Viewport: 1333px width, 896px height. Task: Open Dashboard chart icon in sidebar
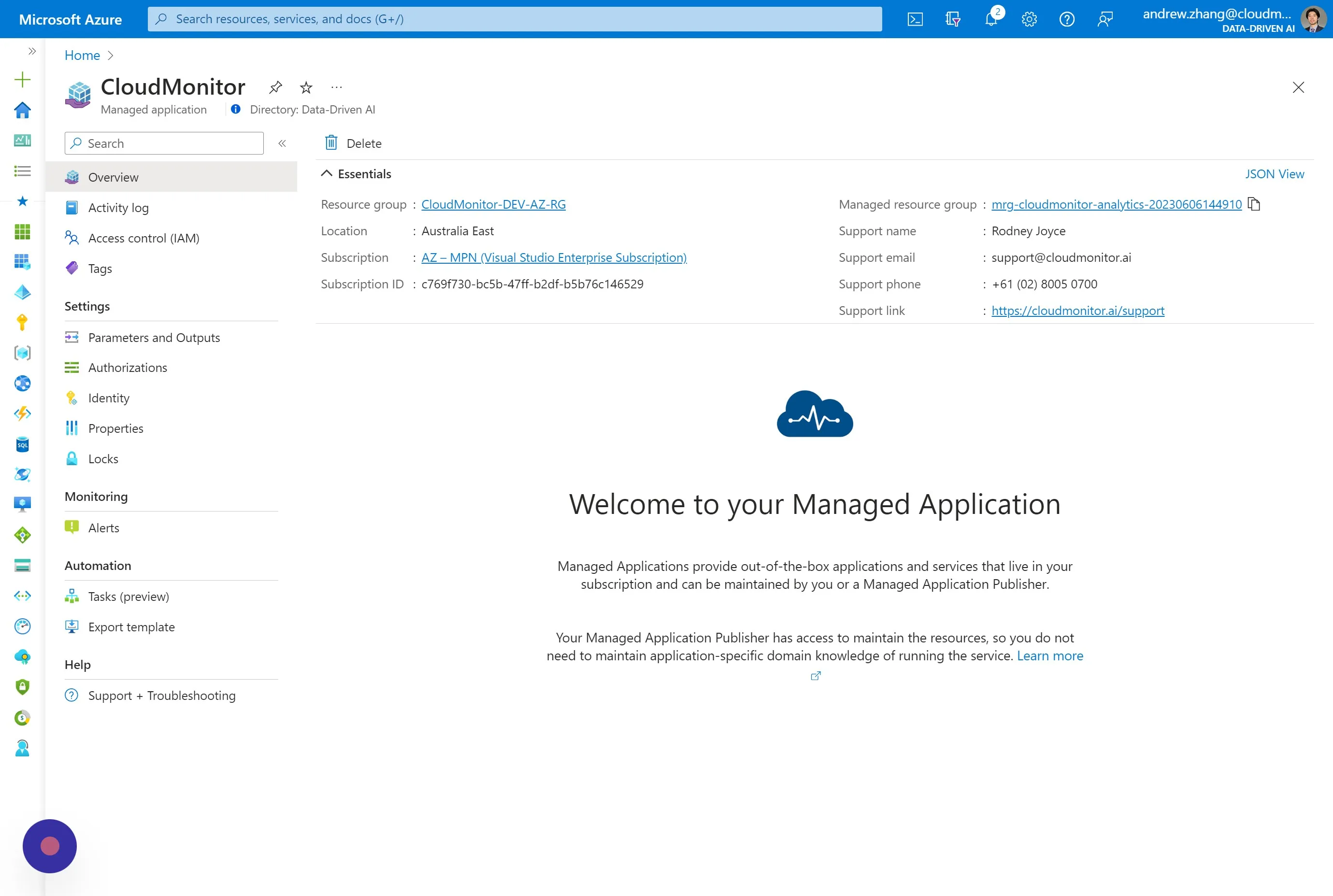coord(22,140)
